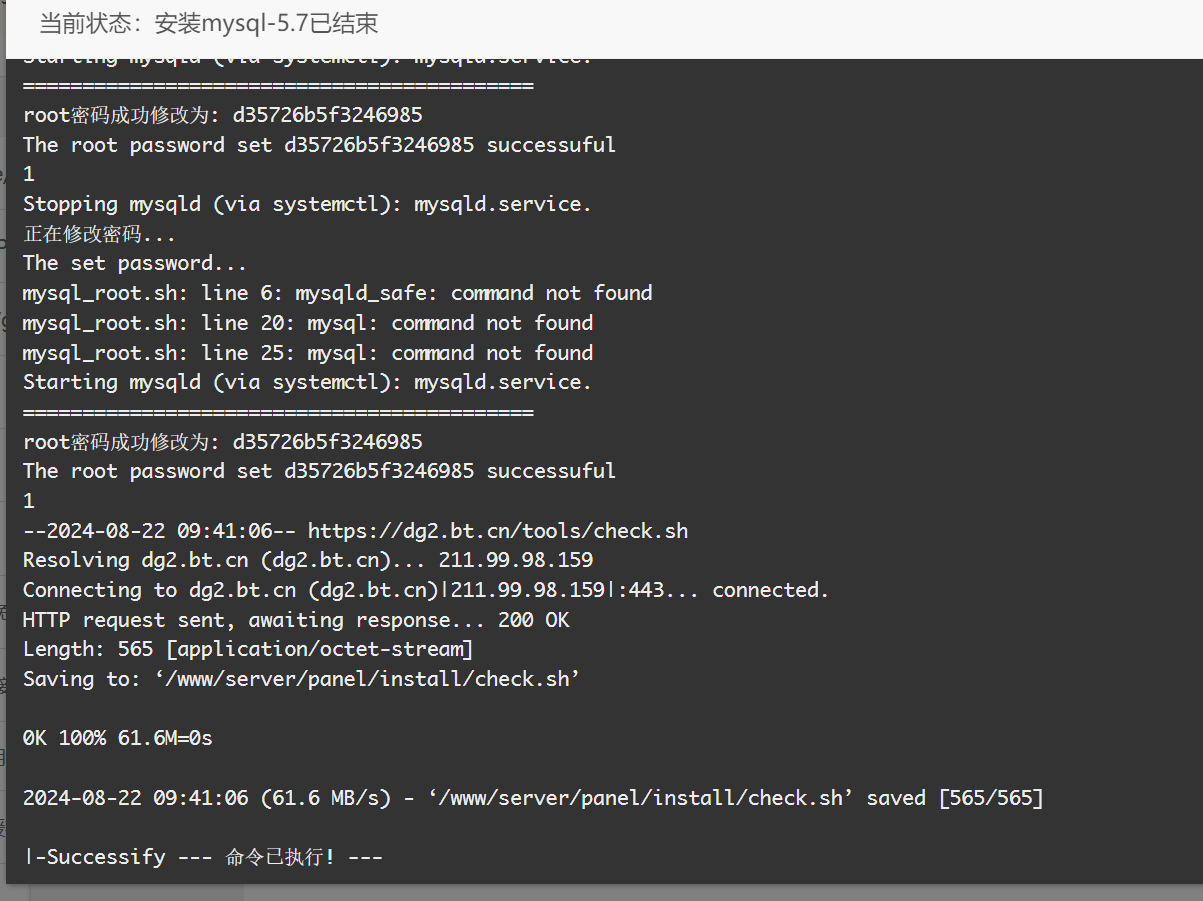Screen dimensions: 1203x901
Task: Click the 当前状态 安装mysql-5.7已结束 status header
Action: 209,24
